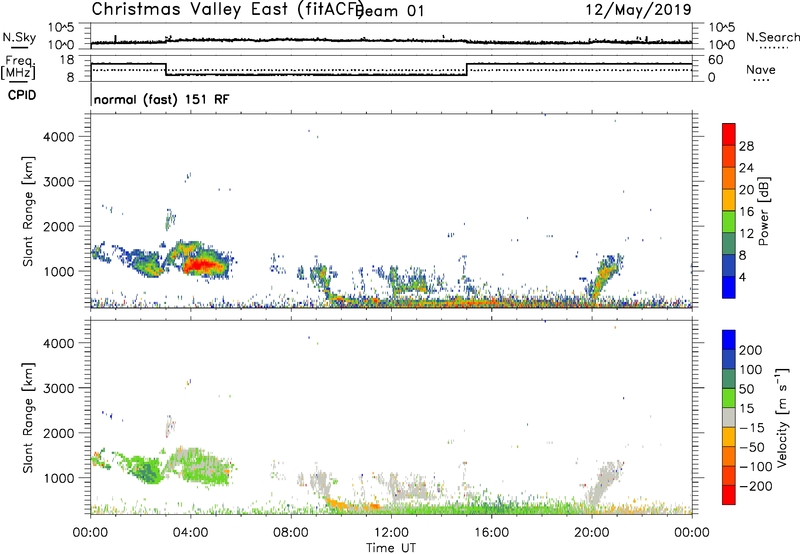Click the 'Freq. [MHz]' axis label

[x=19, y=68]
